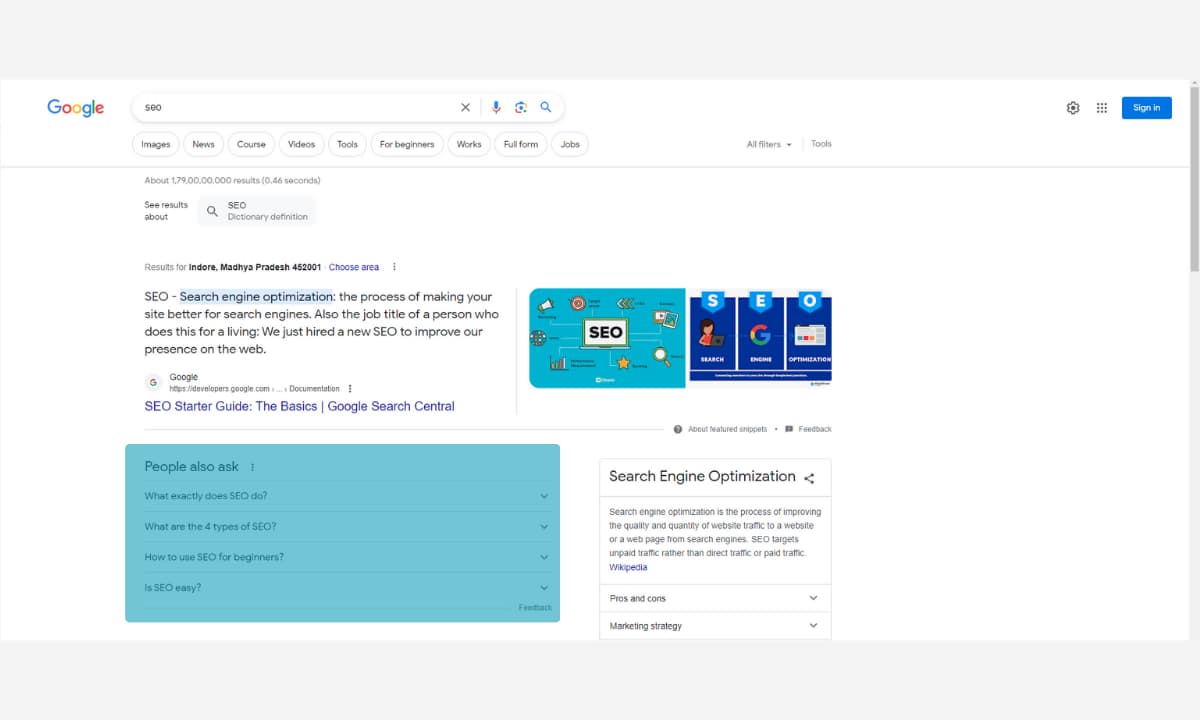Open the settings gear icon
Image resolution: width=1200 pixels, height=720 pixels.
coord(1073,108)
